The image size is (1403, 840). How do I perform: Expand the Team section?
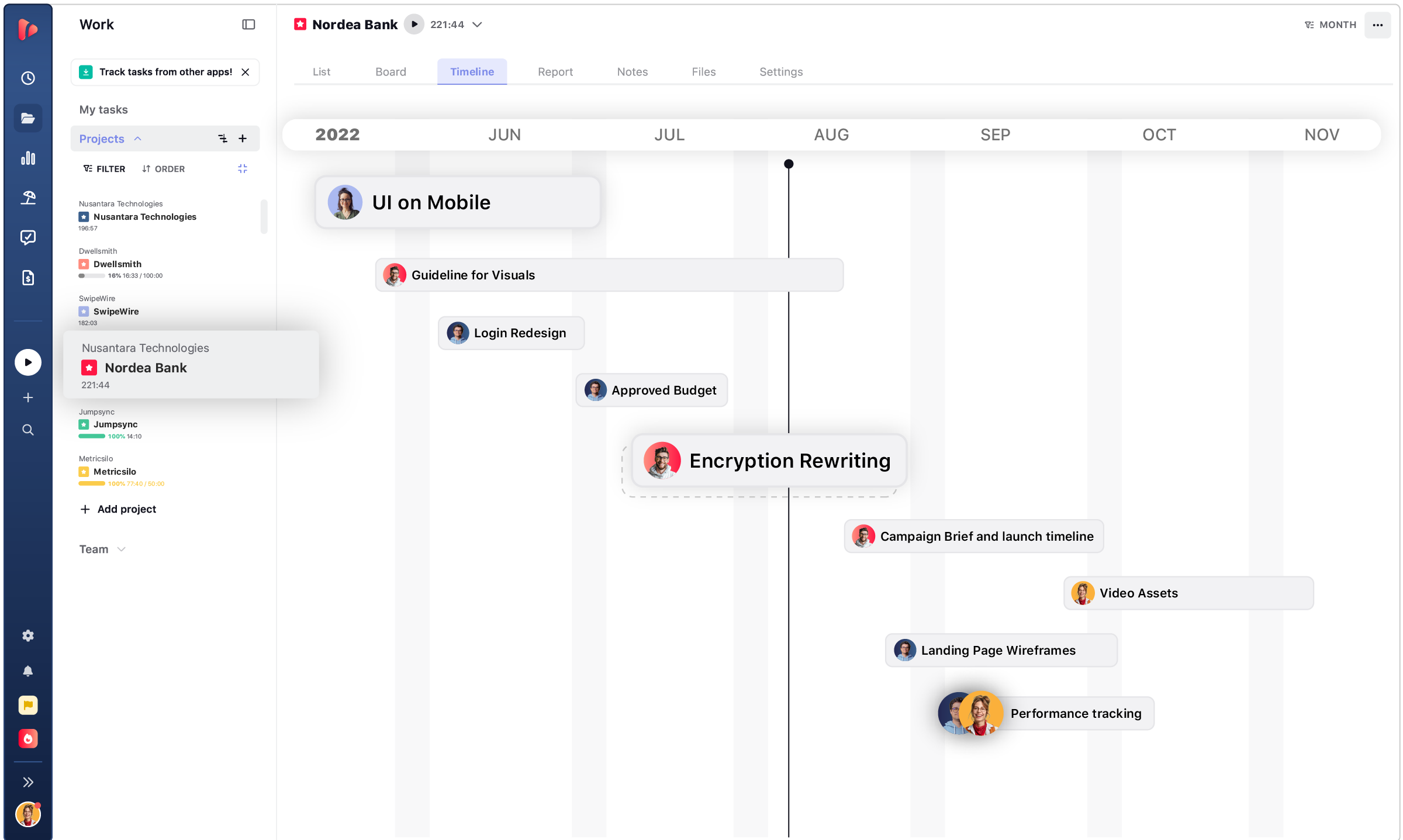(103, 549)
